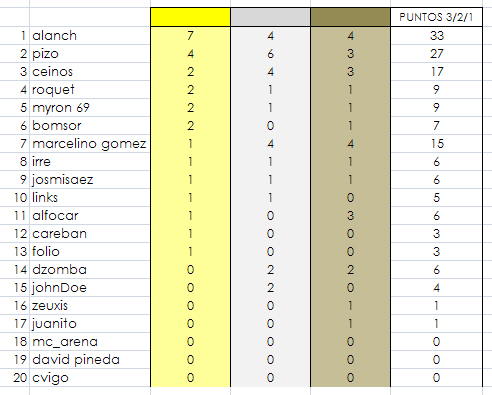Select marcelino gomez points value 15

click(x=436, y=143)
